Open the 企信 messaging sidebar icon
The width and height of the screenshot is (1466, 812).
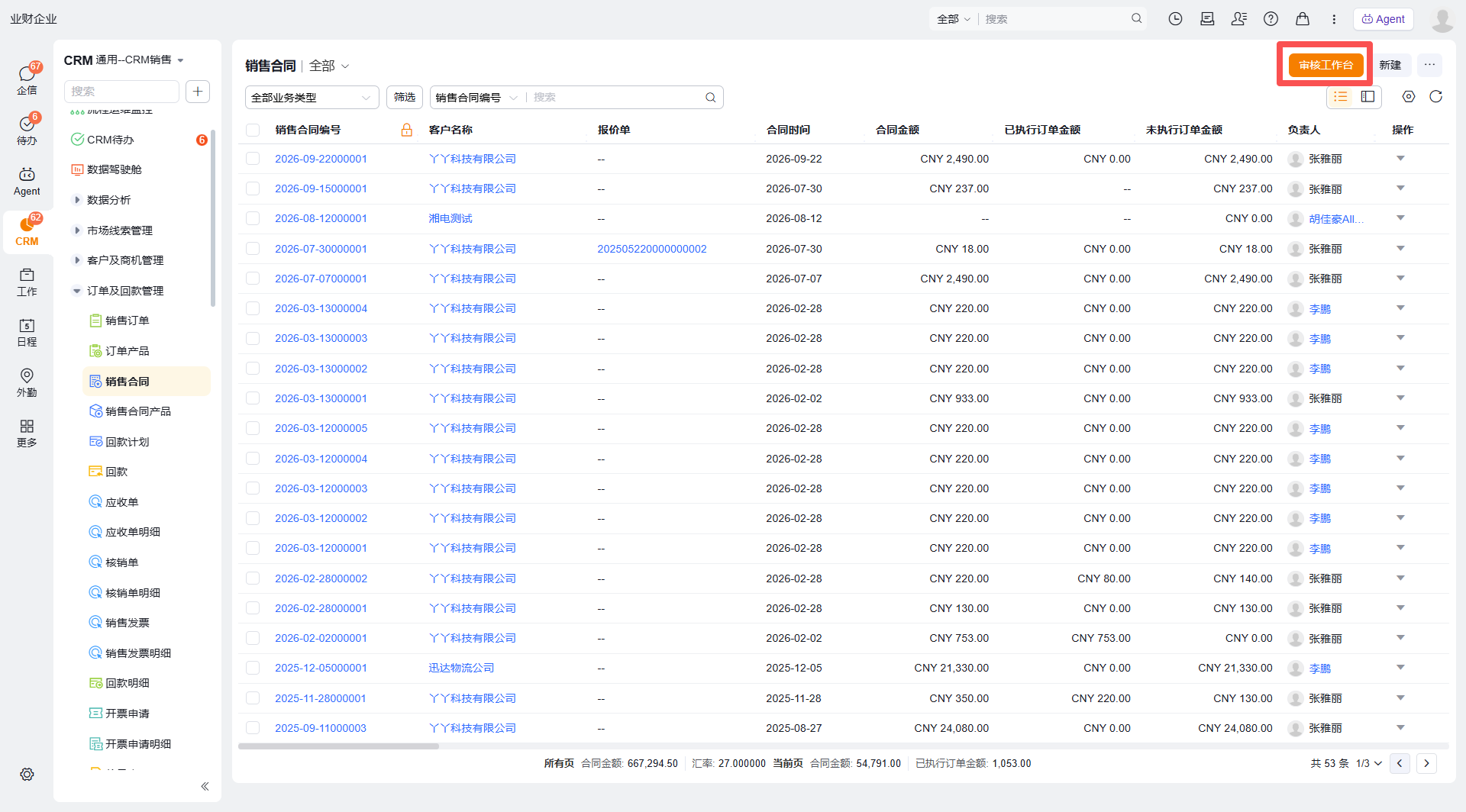(x=27, y=79)
